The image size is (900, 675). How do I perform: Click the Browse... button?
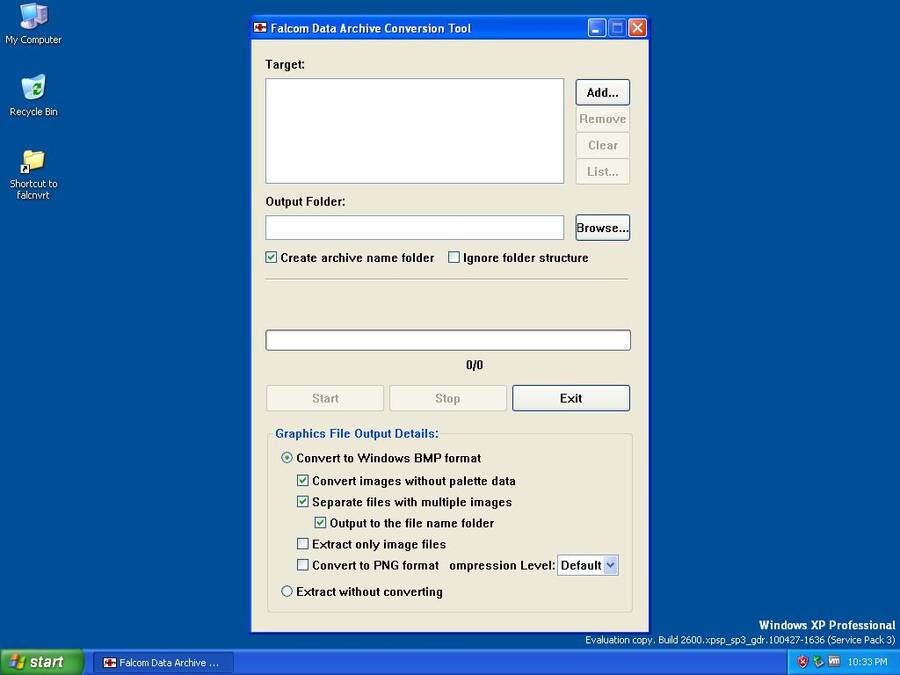click(x=602, y=228)
